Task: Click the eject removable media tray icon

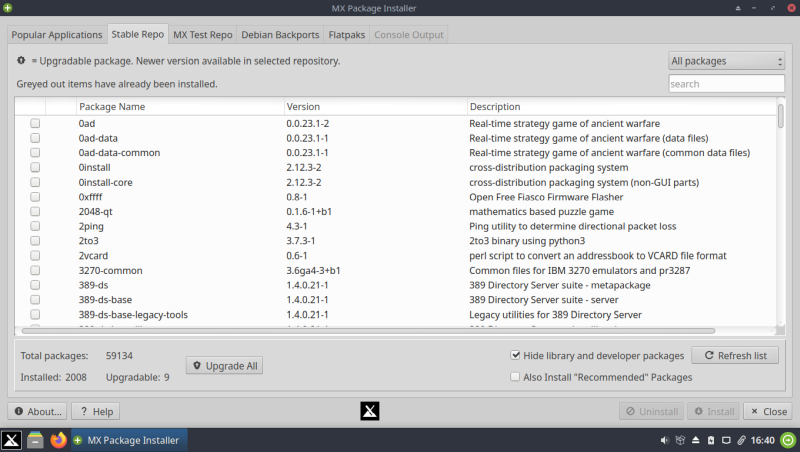Action: point(695,440)
